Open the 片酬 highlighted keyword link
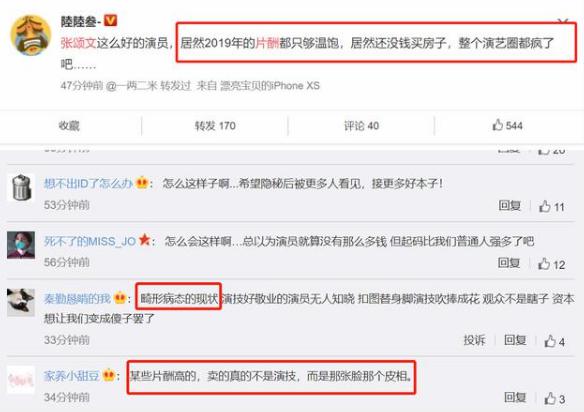584x412 pixels. click(267, 43)
